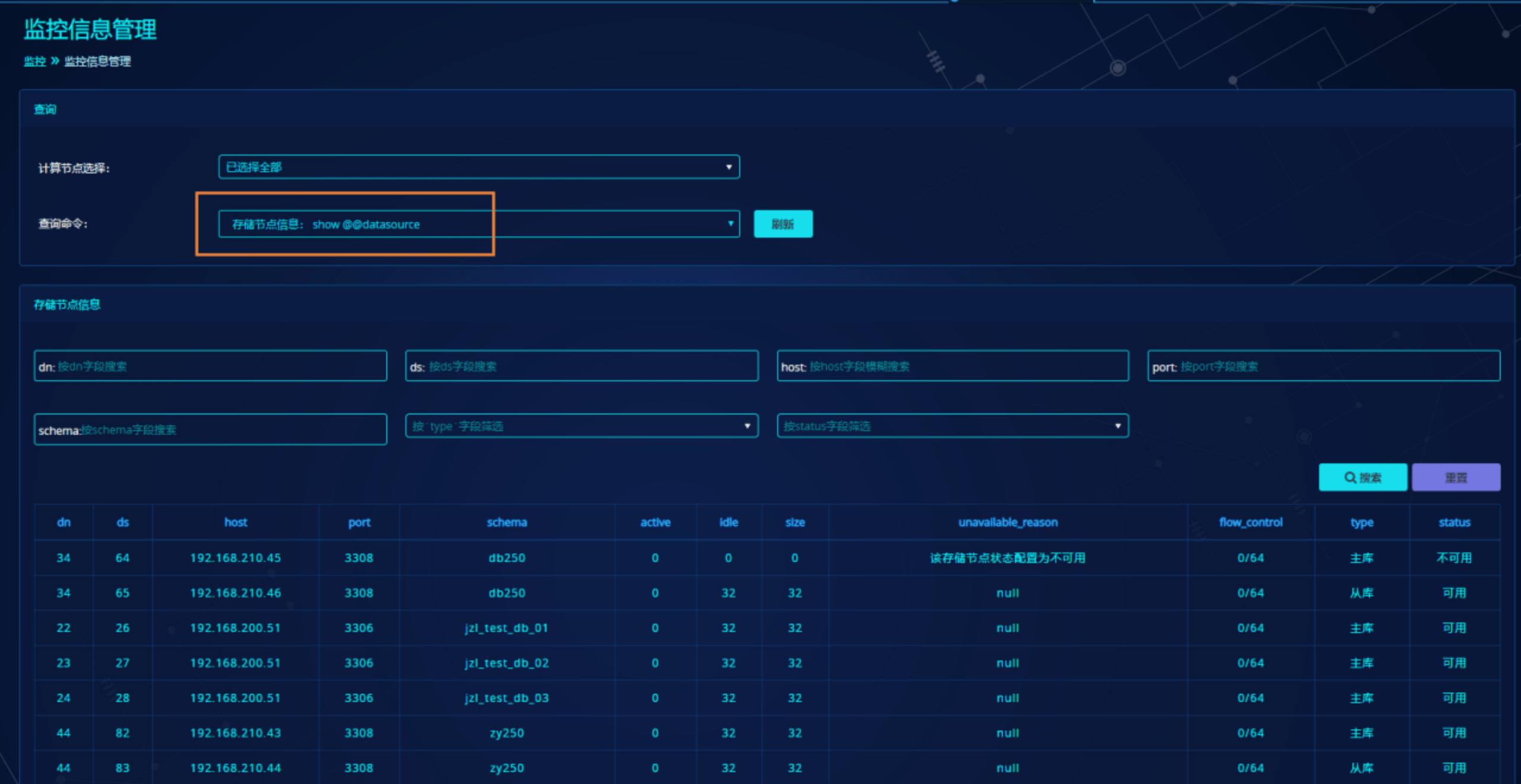Open the 计算节点选择 dropdown

pyautogui.click(x=478, y=167)
